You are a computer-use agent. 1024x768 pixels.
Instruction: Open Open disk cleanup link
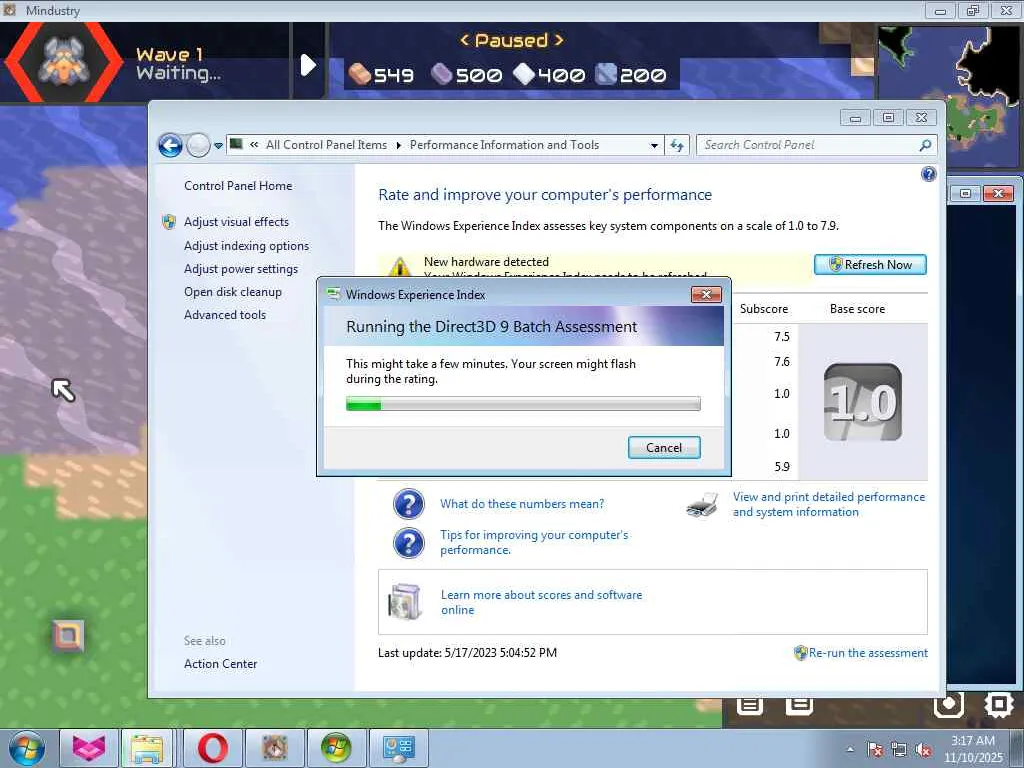[x=232, y=292]
